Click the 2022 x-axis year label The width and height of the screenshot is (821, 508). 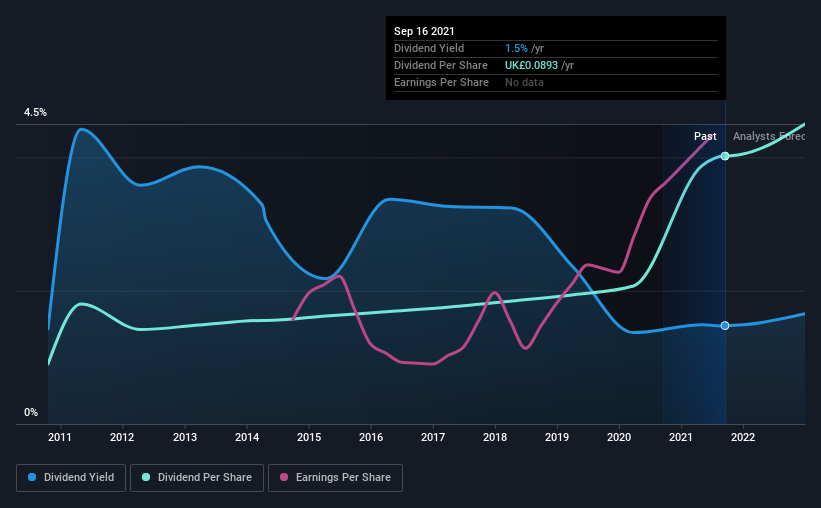click(743, 437)
